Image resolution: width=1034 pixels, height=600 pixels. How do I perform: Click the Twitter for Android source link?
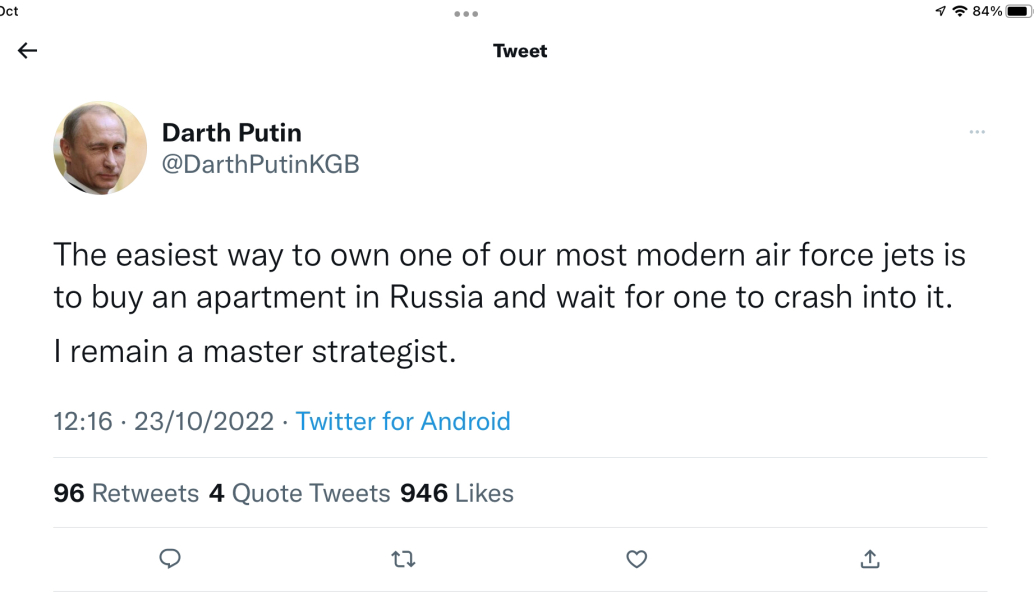click(403, 421)
